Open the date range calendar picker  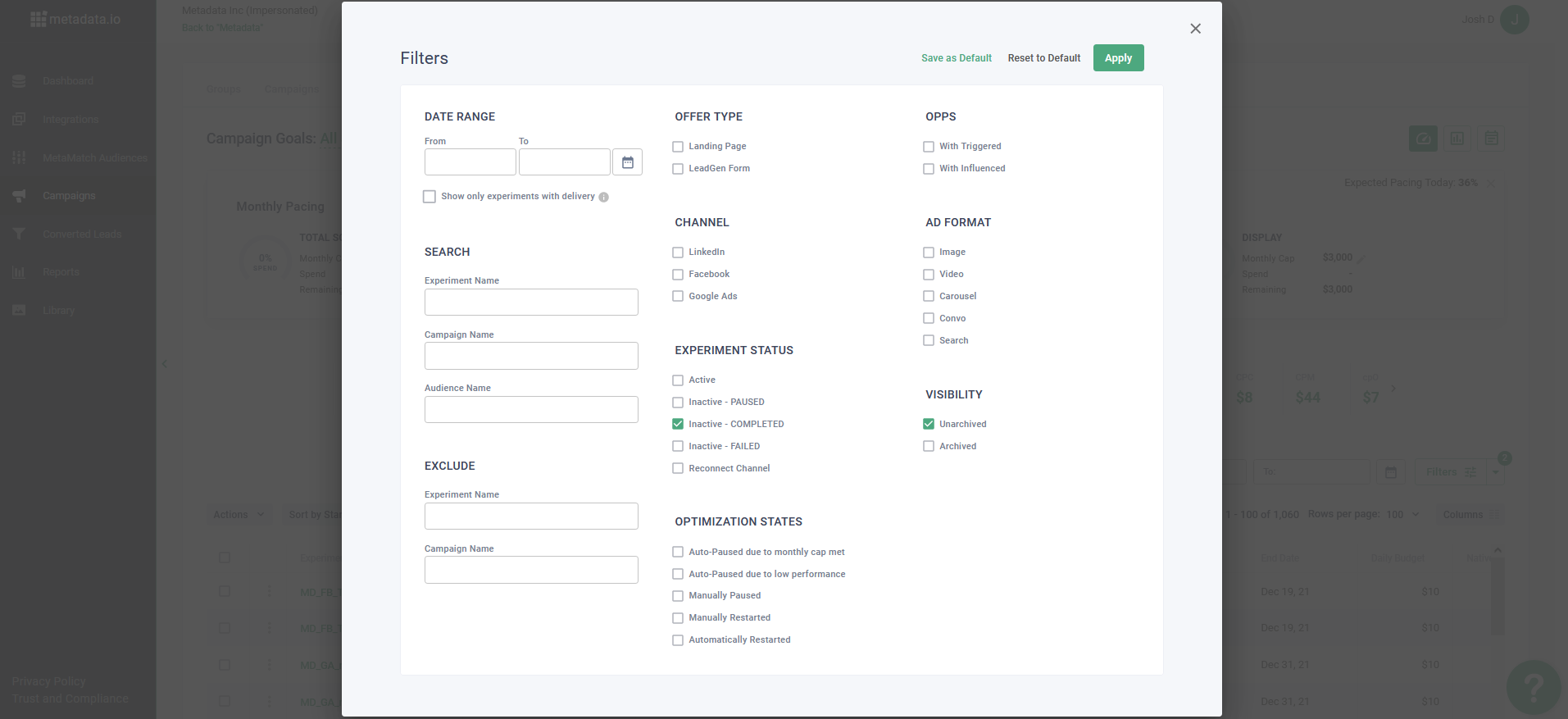click(x=627, y=162)
